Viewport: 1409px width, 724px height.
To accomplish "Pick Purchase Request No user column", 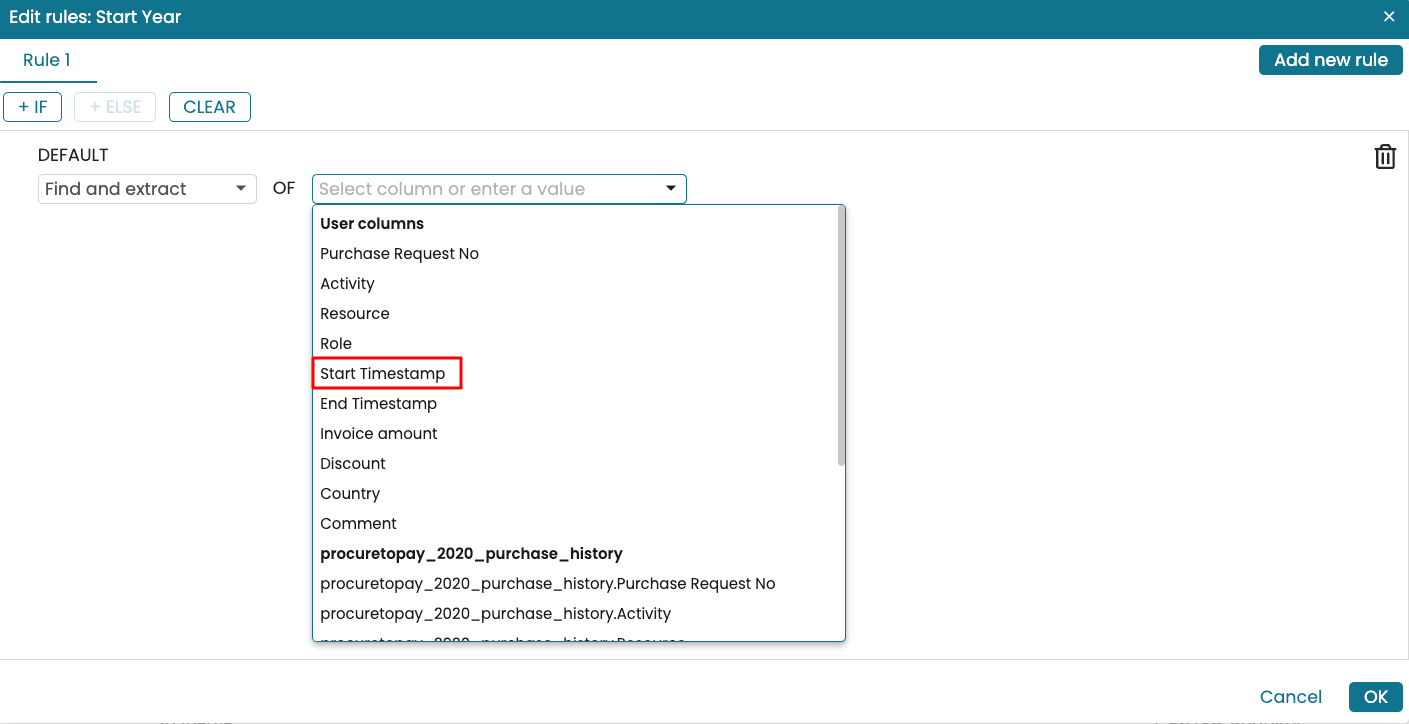I will tap(399, 254).
